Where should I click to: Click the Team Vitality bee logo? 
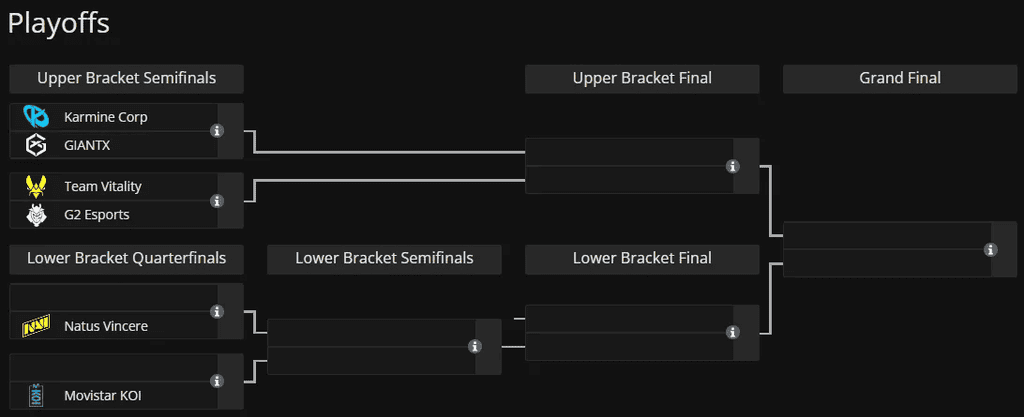pos(35,187)
